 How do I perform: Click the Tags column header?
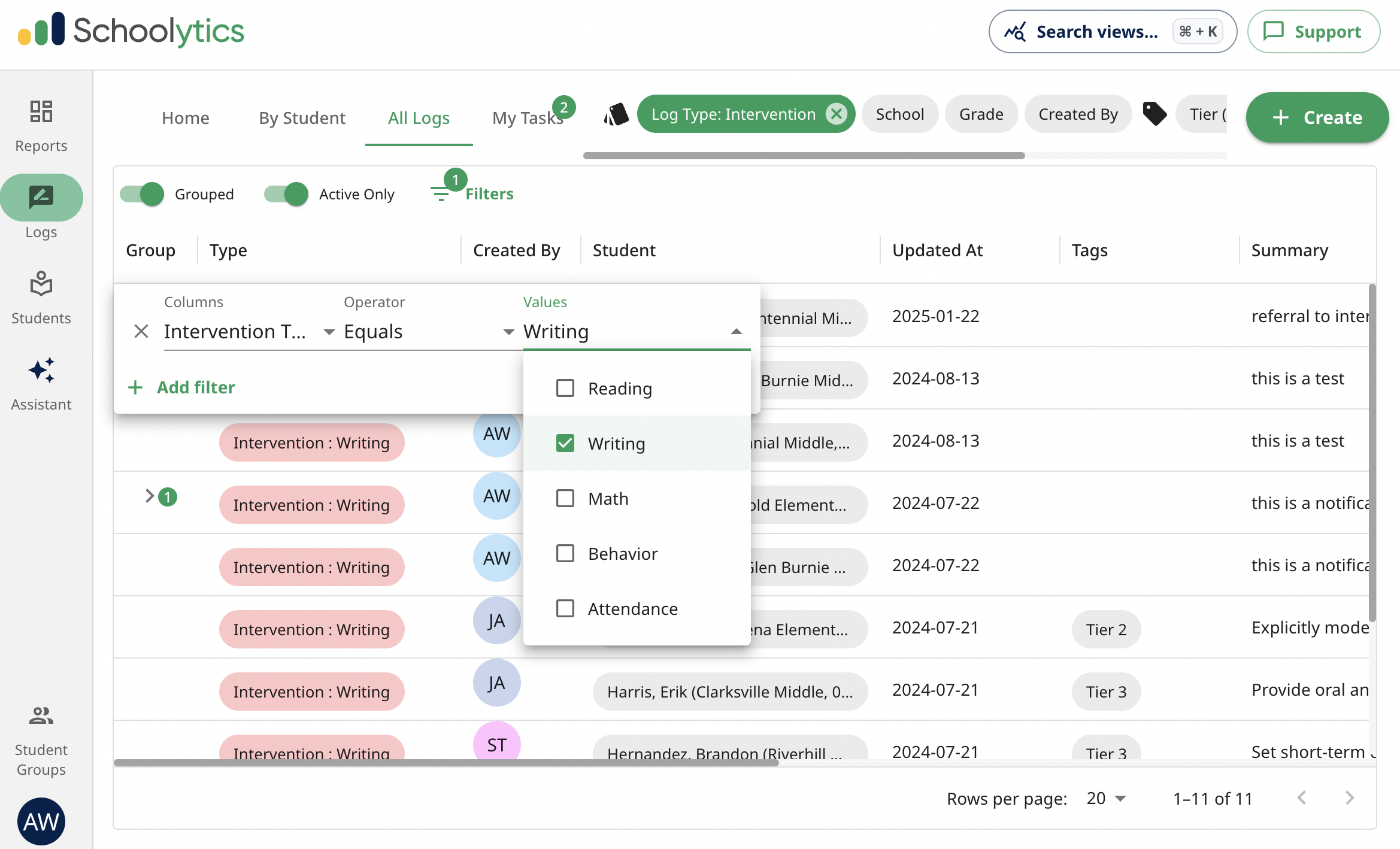[1089, 250]
